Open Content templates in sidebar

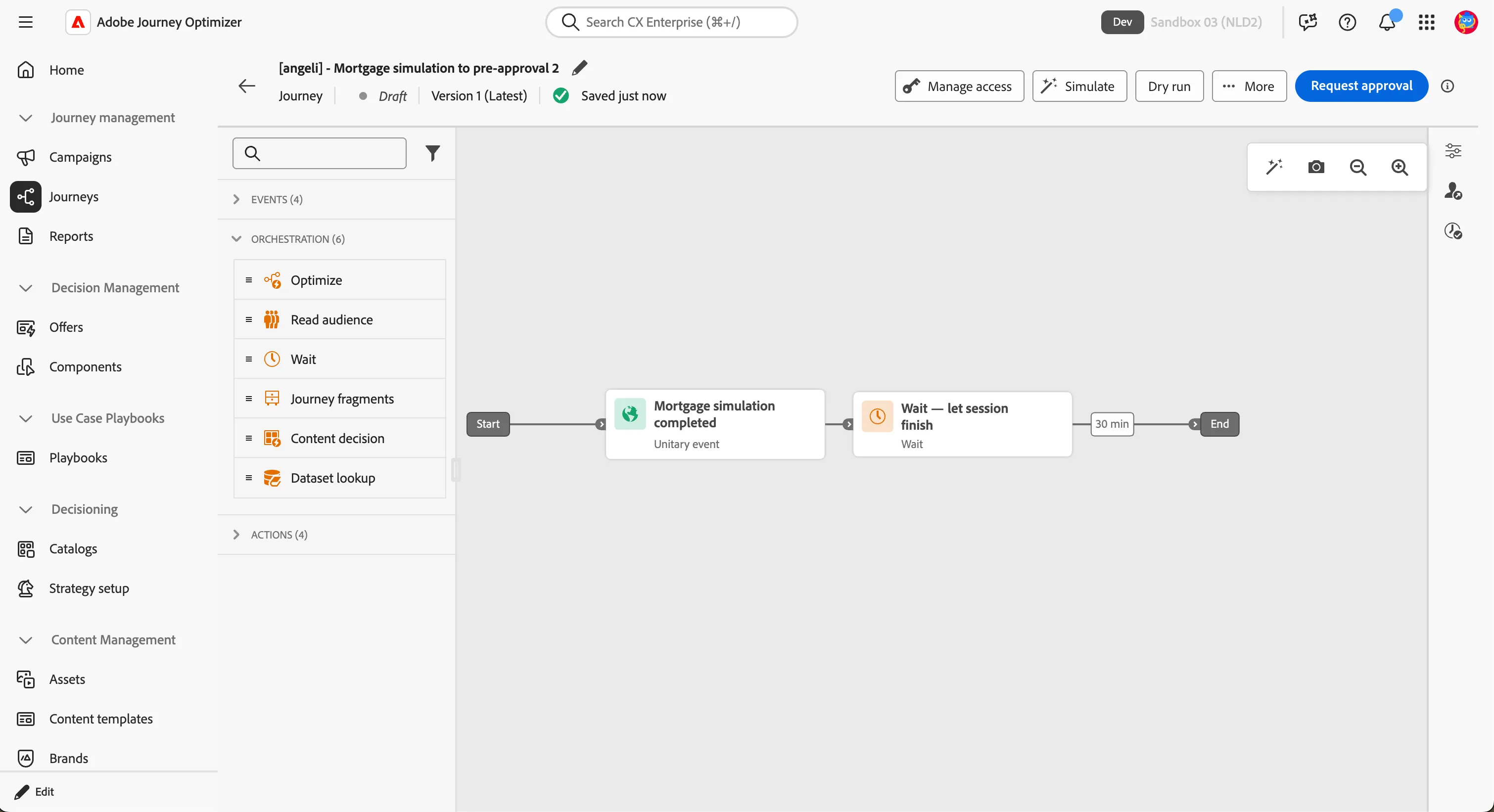click(x=101, y=719)
